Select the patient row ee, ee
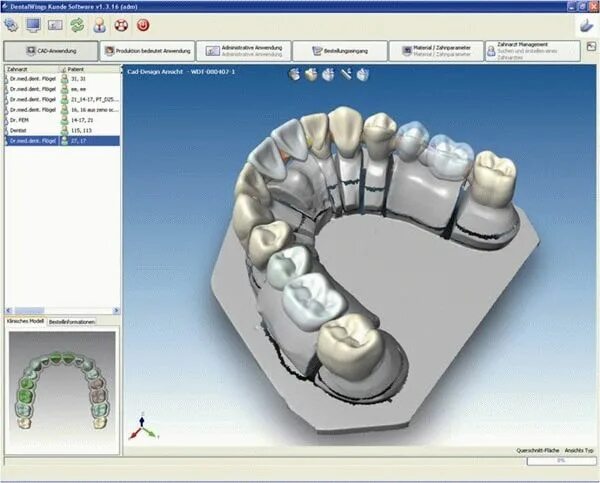The width and height of the screenshot is (600, 483). point(62,89)
